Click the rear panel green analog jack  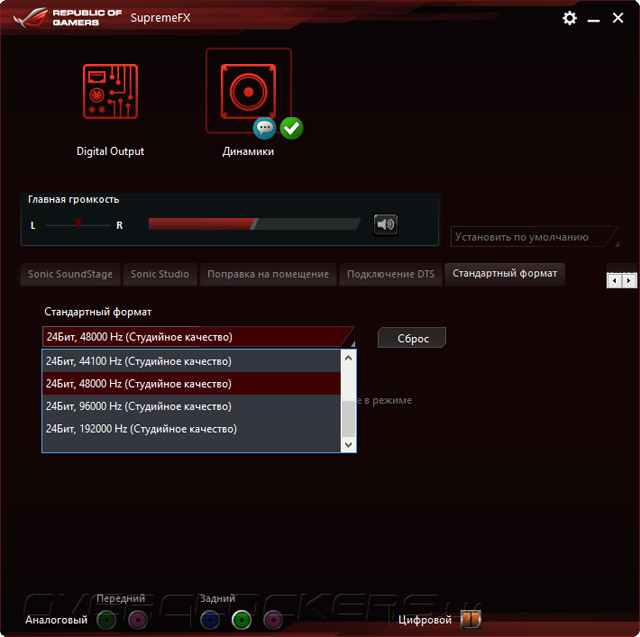tap(241, 620)
